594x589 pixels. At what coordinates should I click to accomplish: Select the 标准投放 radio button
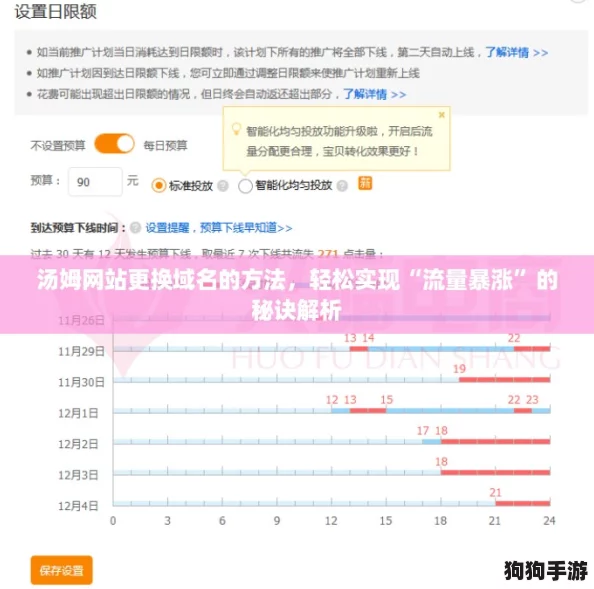pyautogui.click(x=158, y=186)
